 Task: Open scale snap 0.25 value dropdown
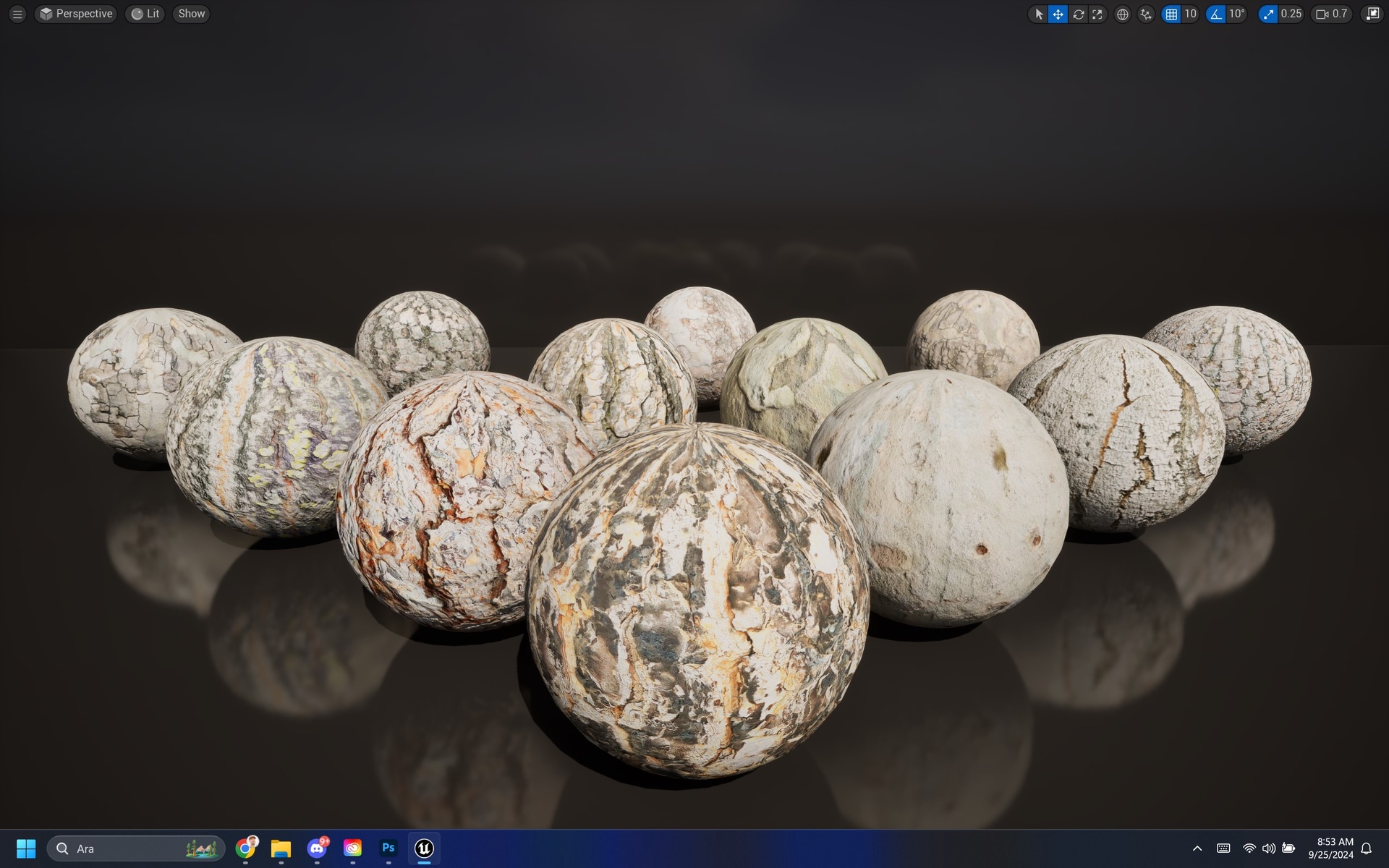click(x=1291, y=14)
